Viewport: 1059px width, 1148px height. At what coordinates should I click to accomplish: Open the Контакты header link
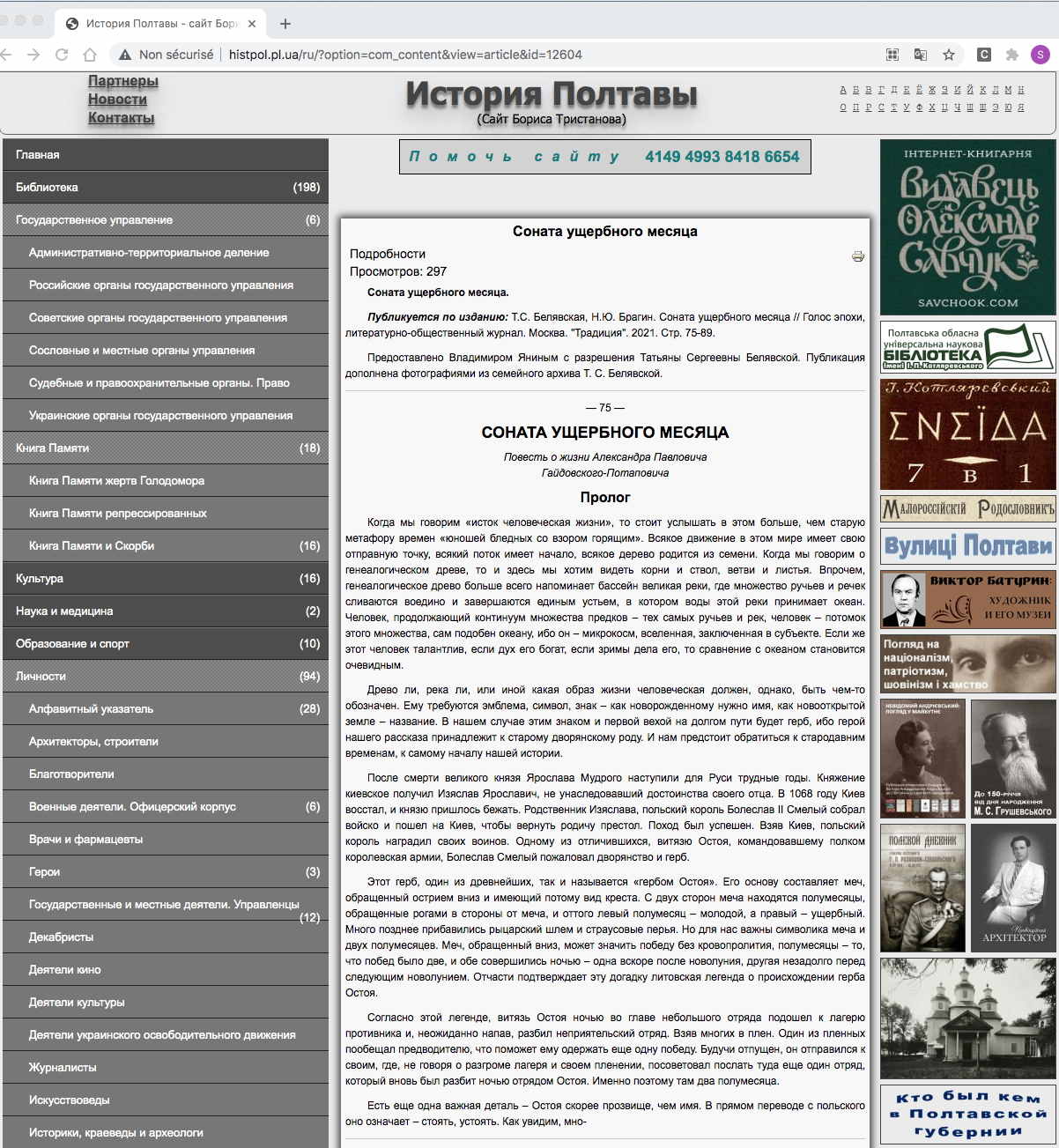(x=121, y=118)
